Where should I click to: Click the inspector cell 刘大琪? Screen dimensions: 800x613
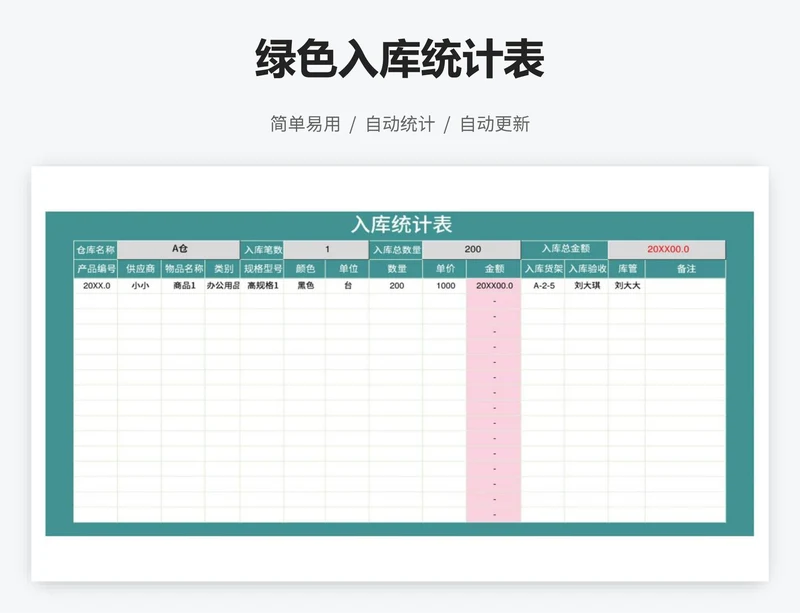(587, 286)
